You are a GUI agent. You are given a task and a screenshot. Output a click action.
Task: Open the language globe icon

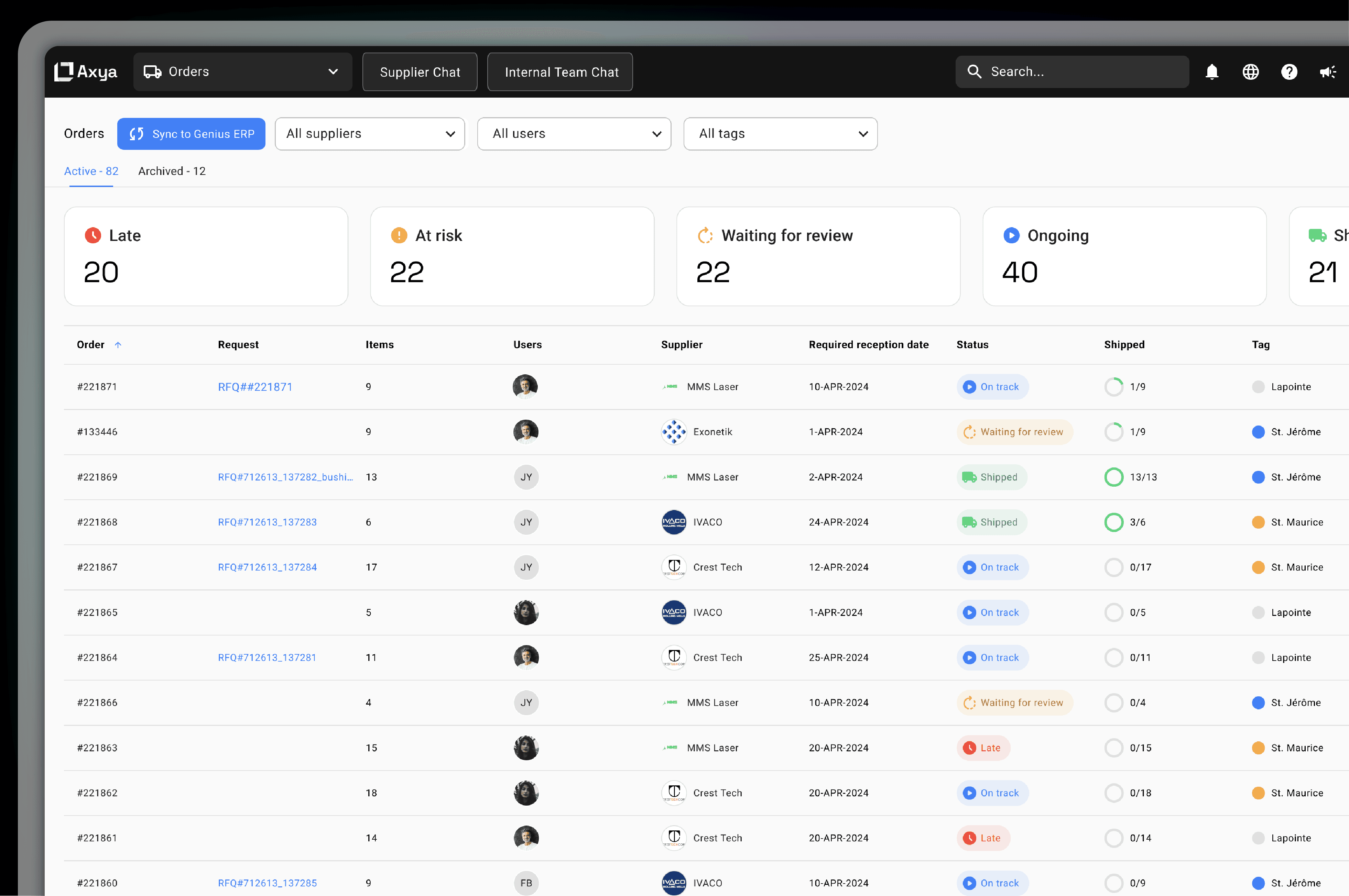point(1250,72)
